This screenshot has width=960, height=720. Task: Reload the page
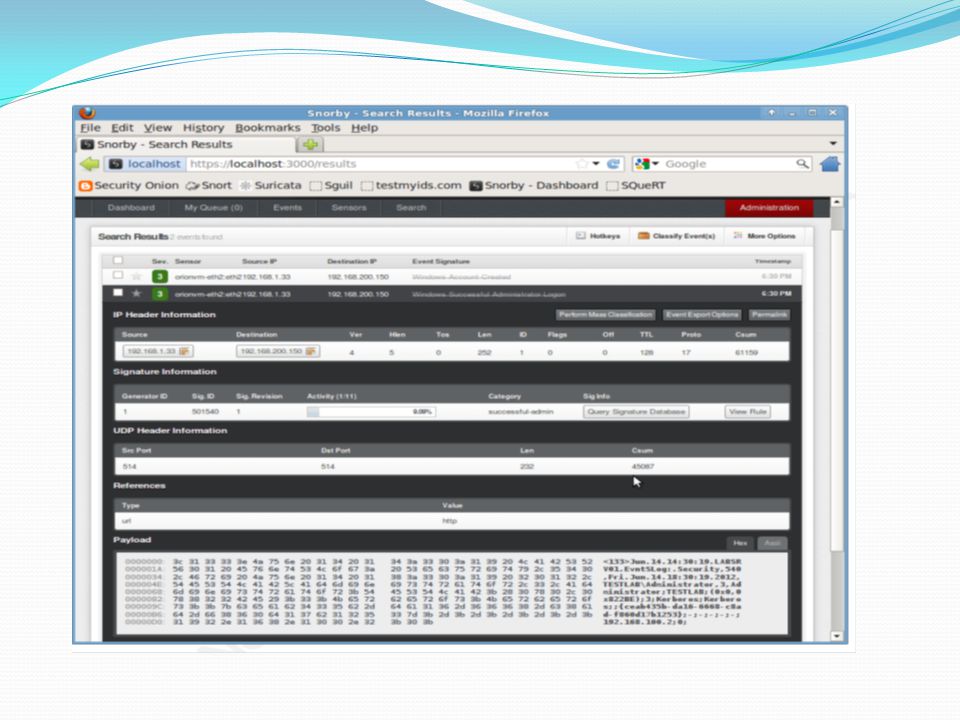pos(613,163)
